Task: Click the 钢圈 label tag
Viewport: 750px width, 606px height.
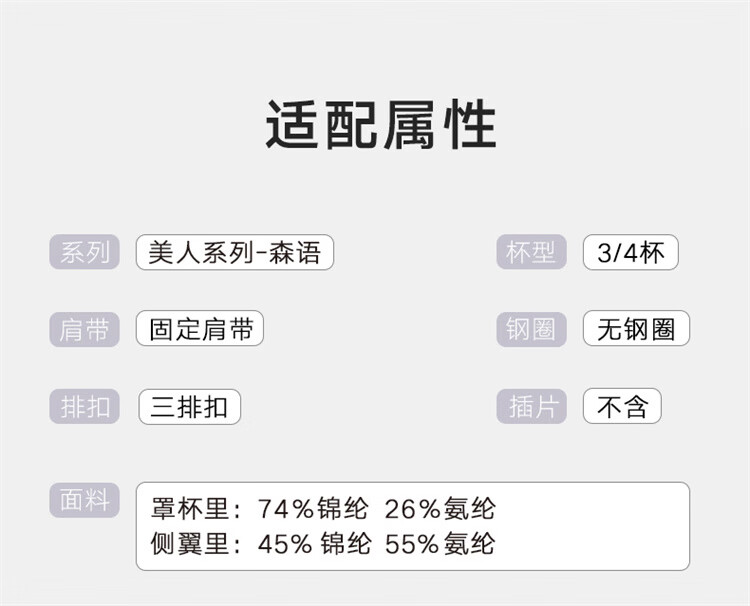Action: click(531, 329)
